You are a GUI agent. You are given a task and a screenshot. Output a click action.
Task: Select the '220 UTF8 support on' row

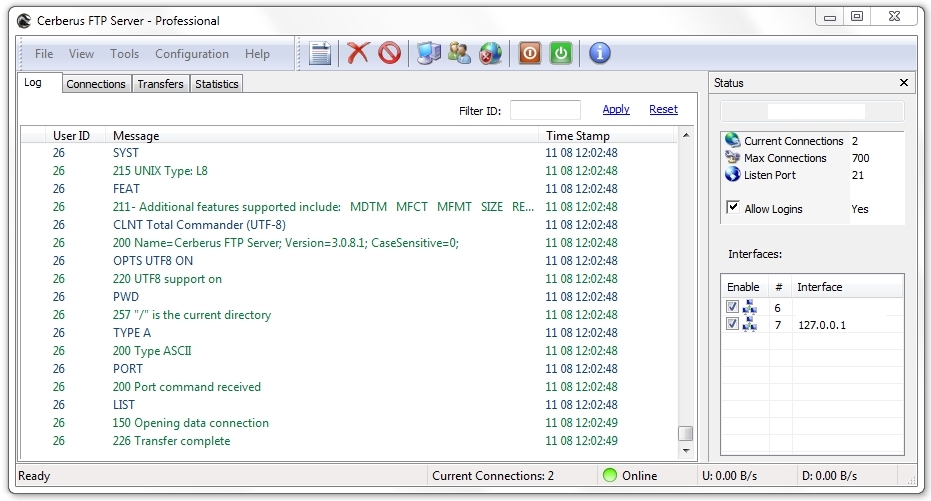tap(349, 279)
